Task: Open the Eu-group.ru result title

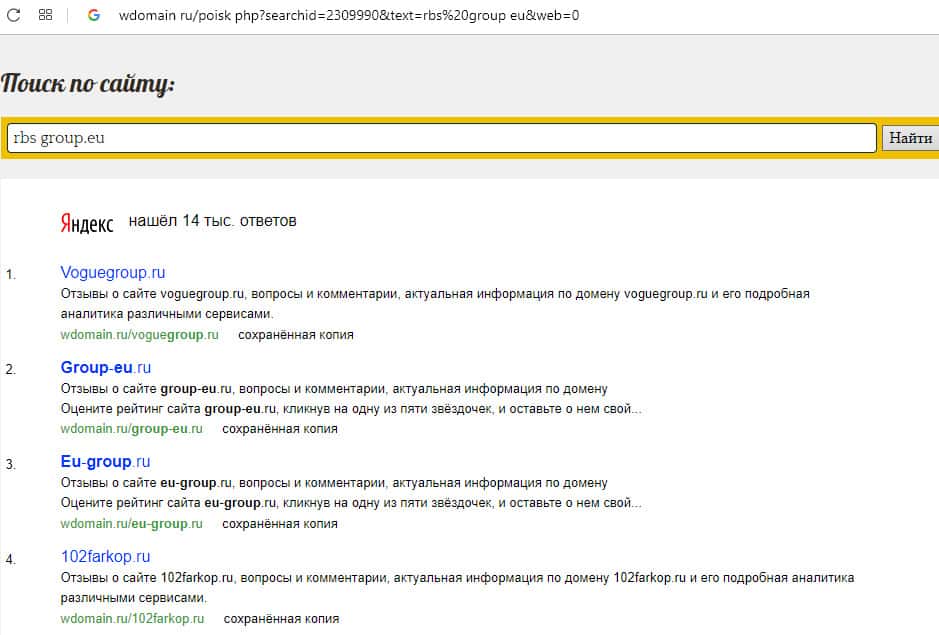Action: [x=105, y=461]
